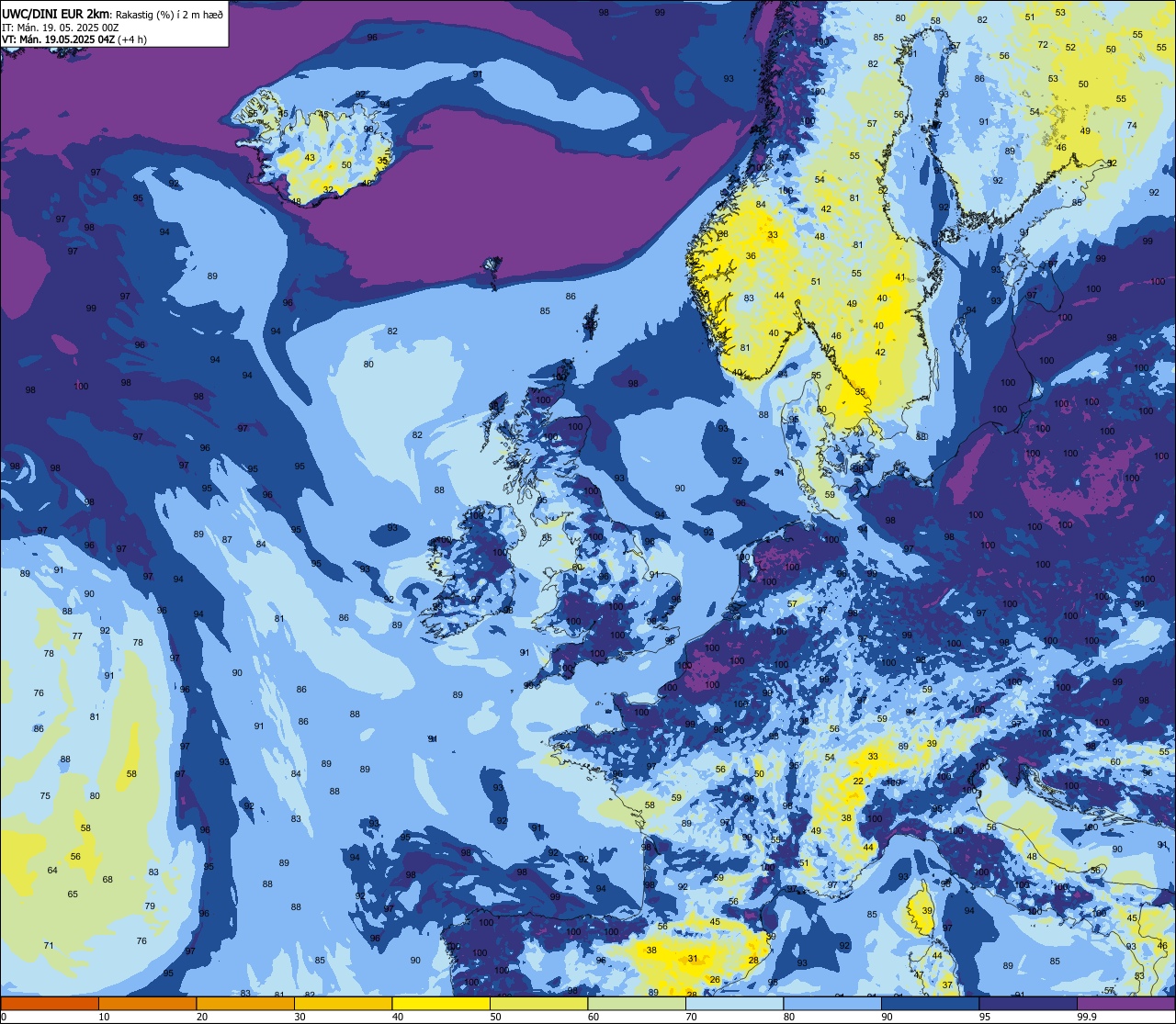Click the bright yellow 40–50 legend segment

tap(441, 1004)
